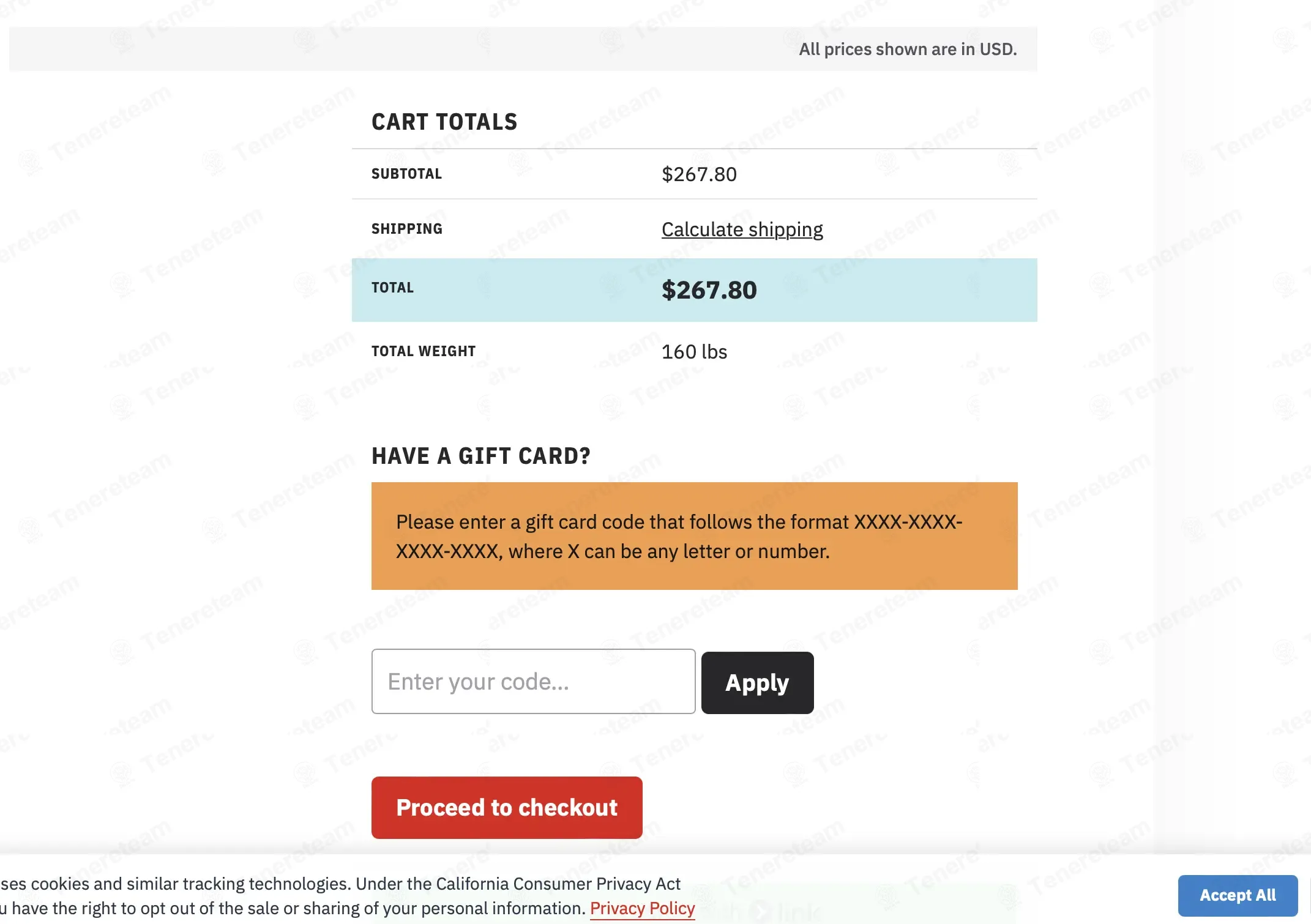Accept All cookies in the banner
Image resolution: width=1311 pixels, height=924 pixels.
1238,895
